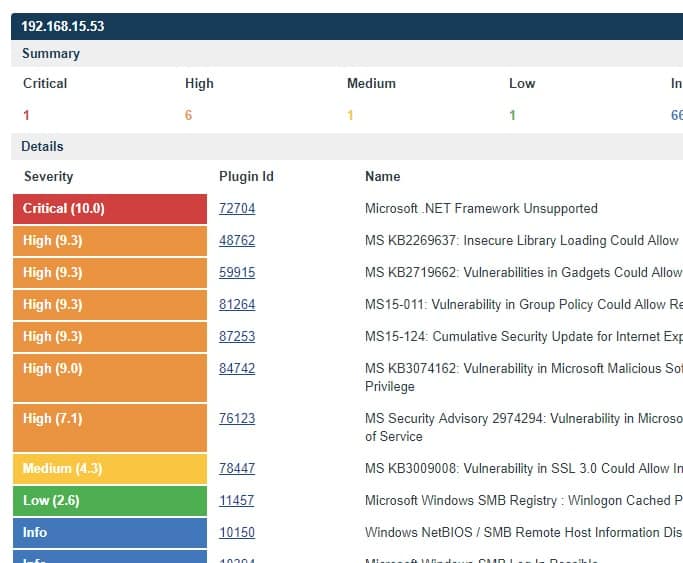Click the host header 192.168.15.53
683x563 pixels.
pos(63,26)
